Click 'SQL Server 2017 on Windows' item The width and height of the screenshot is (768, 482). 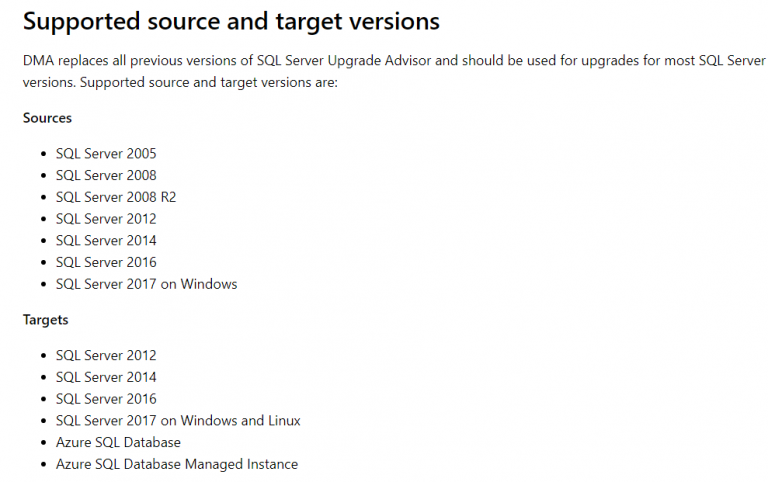(146, 284)
